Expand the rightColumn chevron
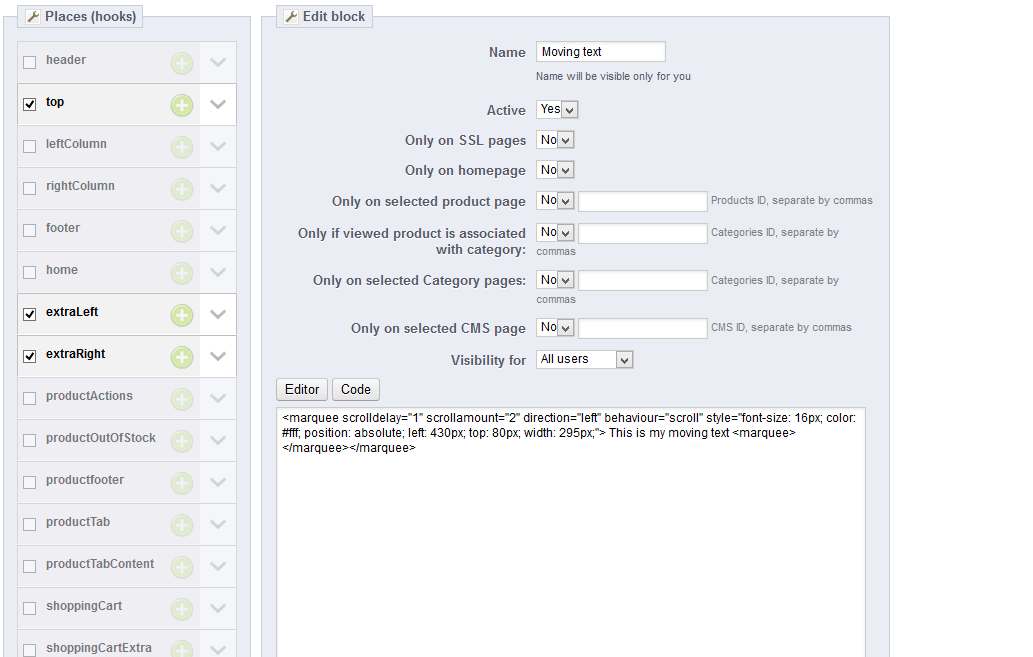 (x=217, y=188)
